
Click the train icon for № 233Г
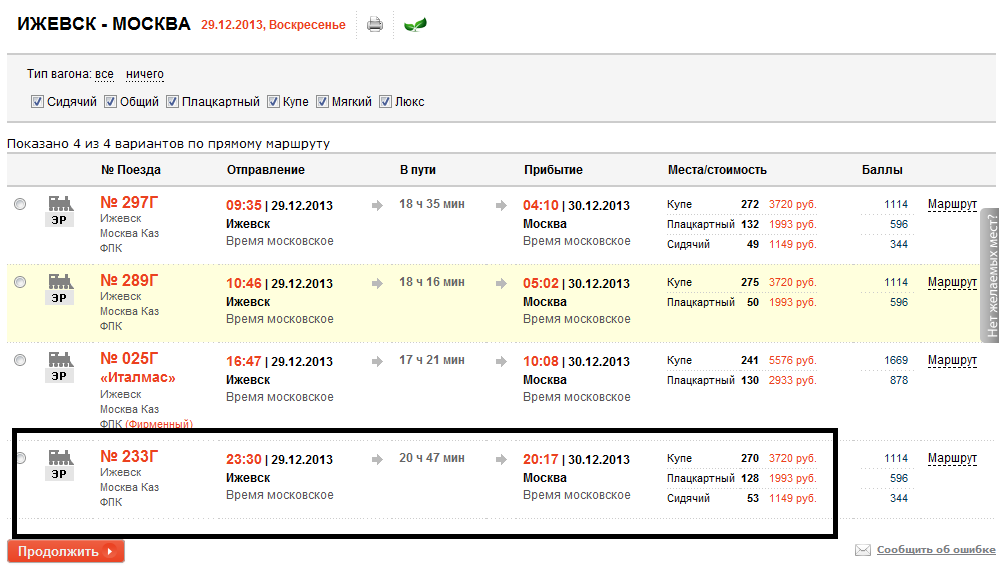[x=61, y=457]
